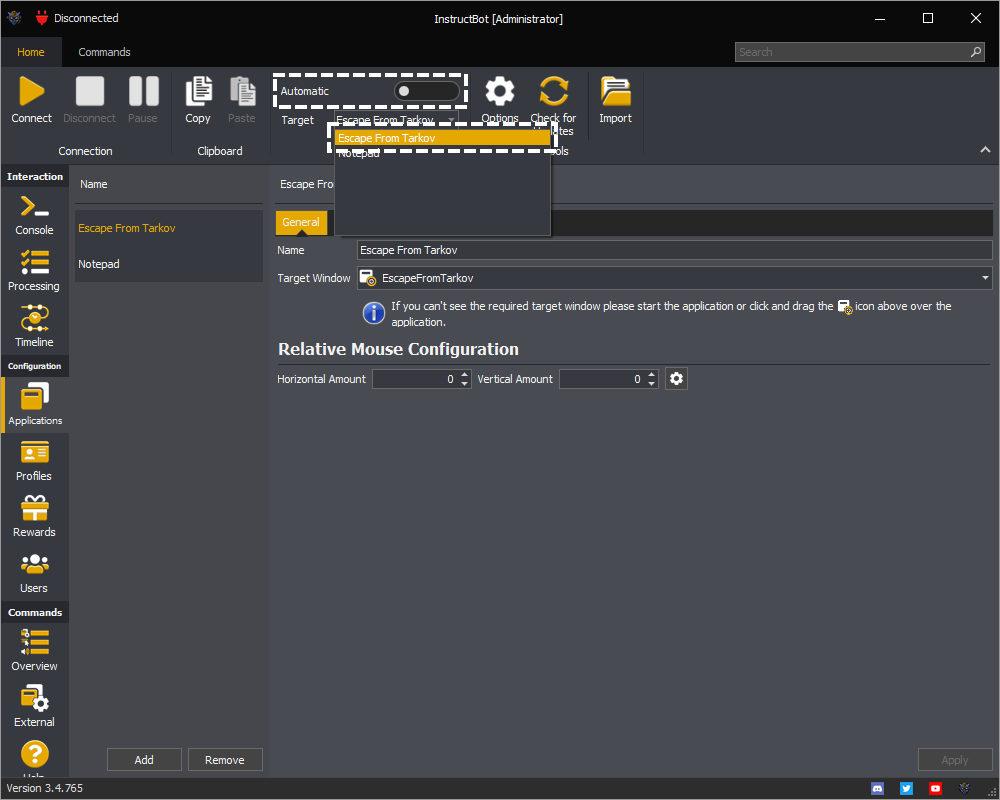Click the Name column header
This screenshot has width=1000, height=800.
(94, 184)
